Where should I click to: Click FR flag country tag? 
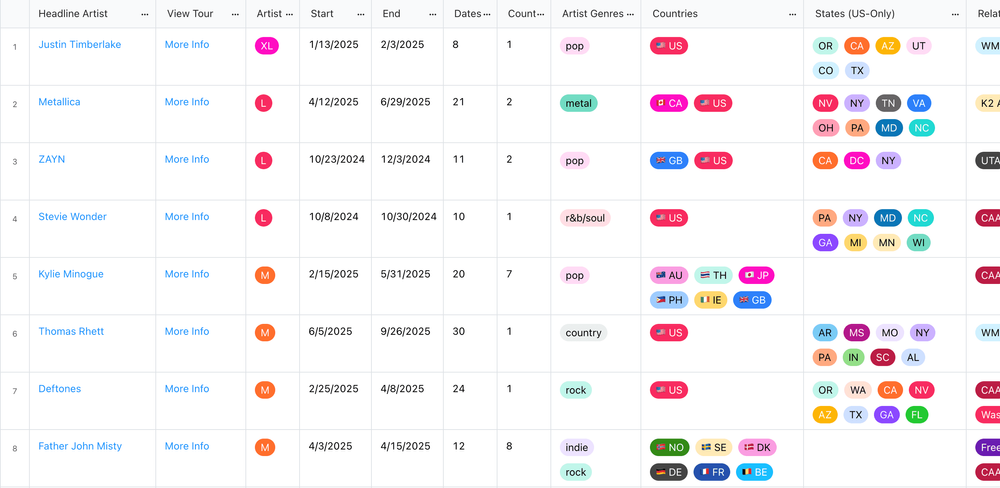pyautogui.click(x=712, y=472)
